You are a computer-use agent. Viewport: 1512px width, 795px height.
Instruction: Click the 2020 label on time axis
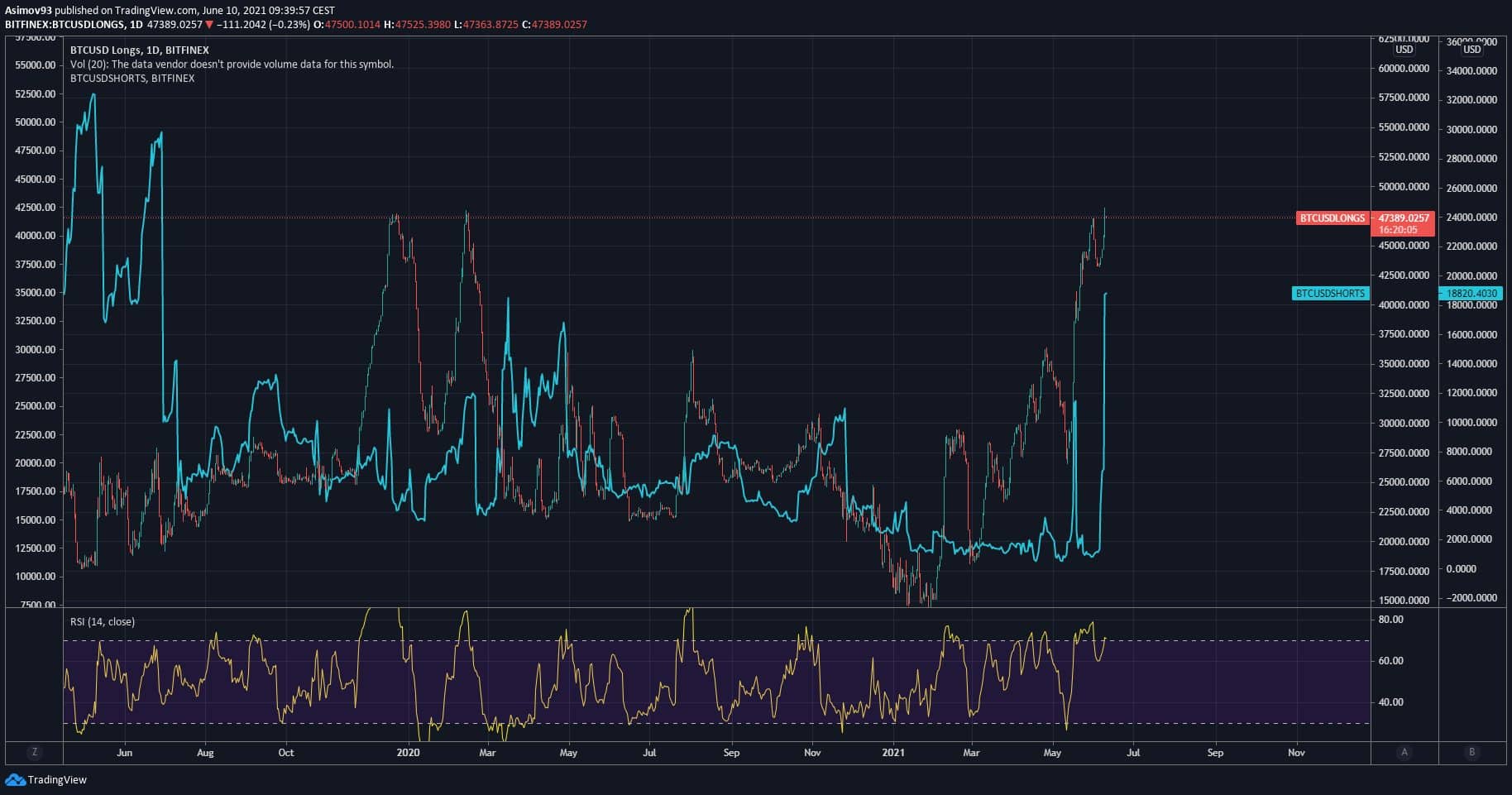coord(409,753)
